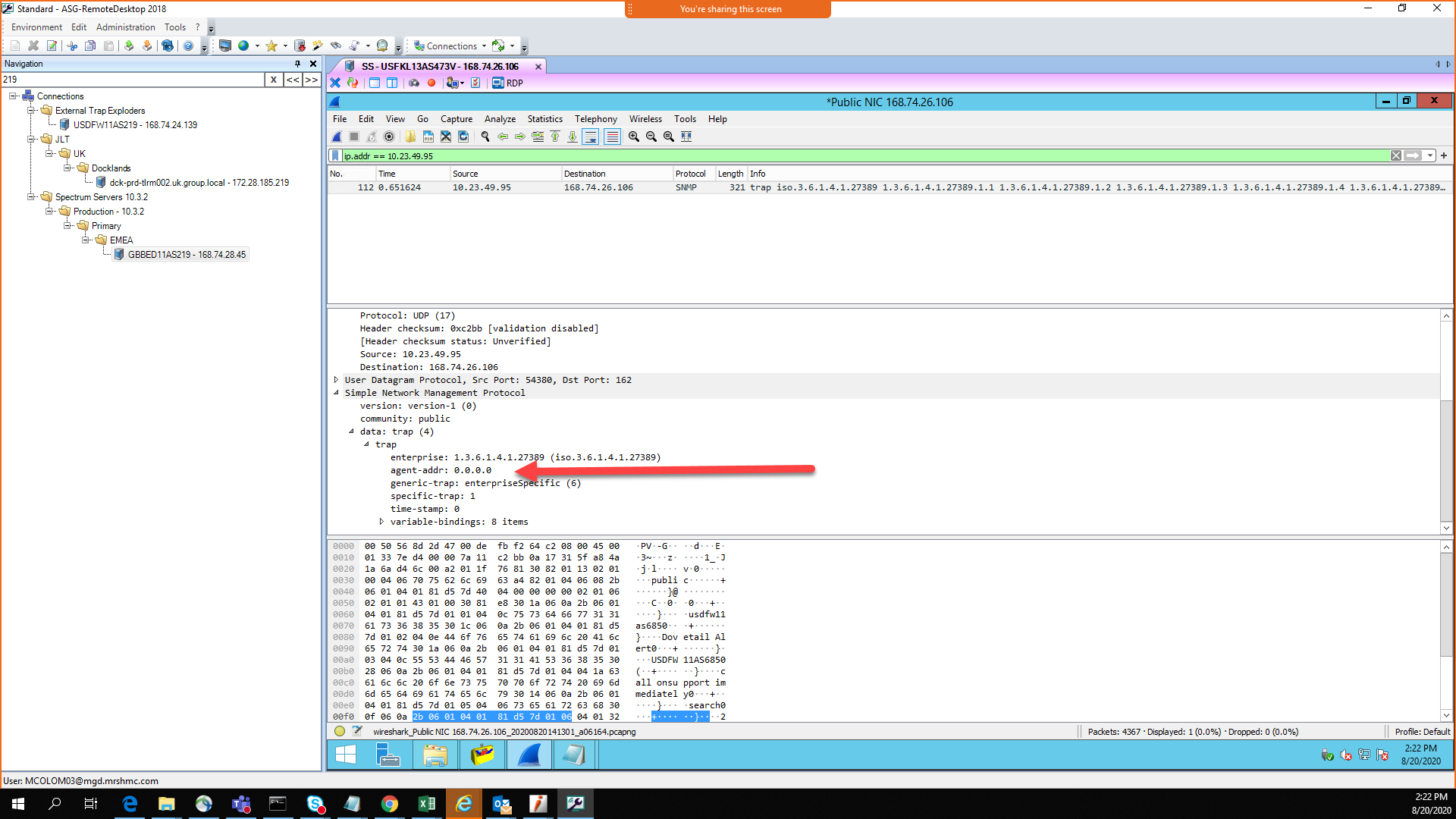The width and height of the screenshot is (1456, 819).
Task: Pin the Navigation panel
Action: click(298, 64)
